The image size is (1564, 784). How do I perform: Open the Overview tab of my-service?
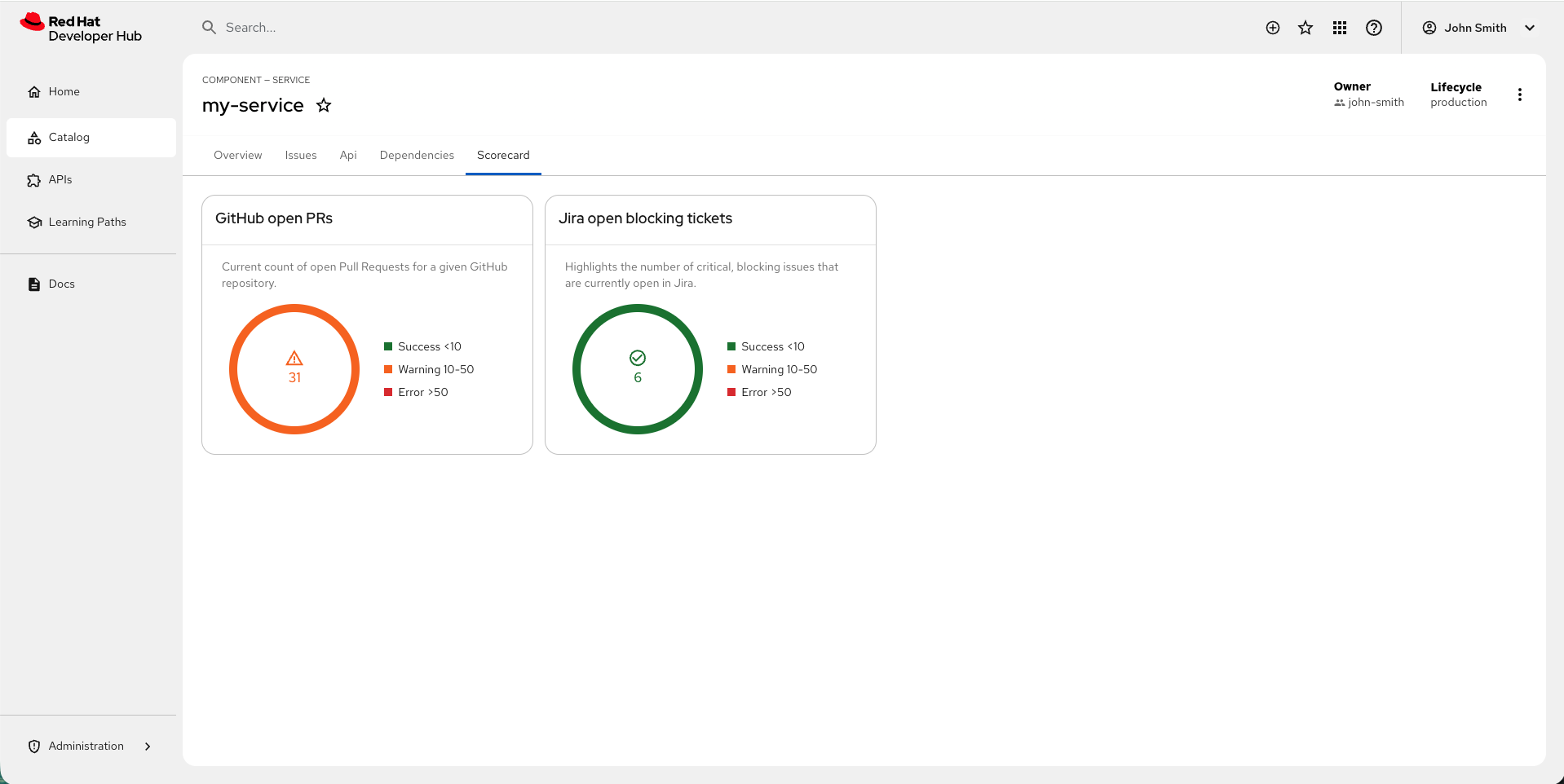pyautogui.click(x=237, y=155)
